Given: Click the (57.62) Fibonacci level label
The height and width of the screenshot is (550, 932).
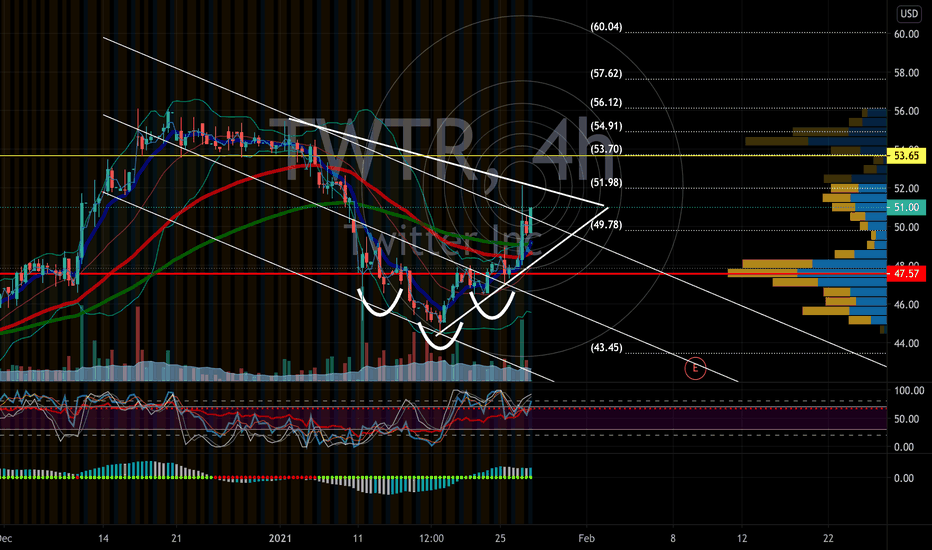Looking at the screenshot, I should pos(606,74).
